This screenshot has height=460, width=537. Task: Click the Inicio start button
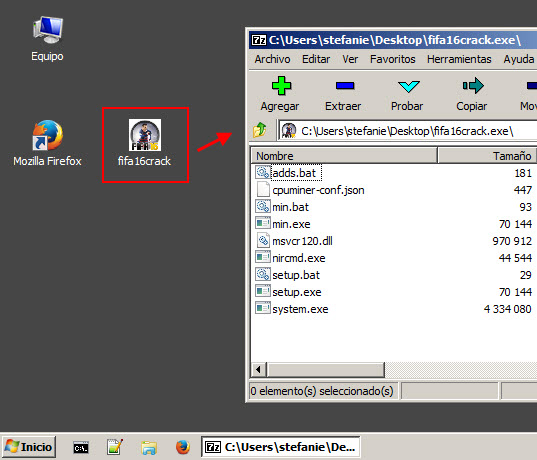pyautogui.click(x=29, y=447)
